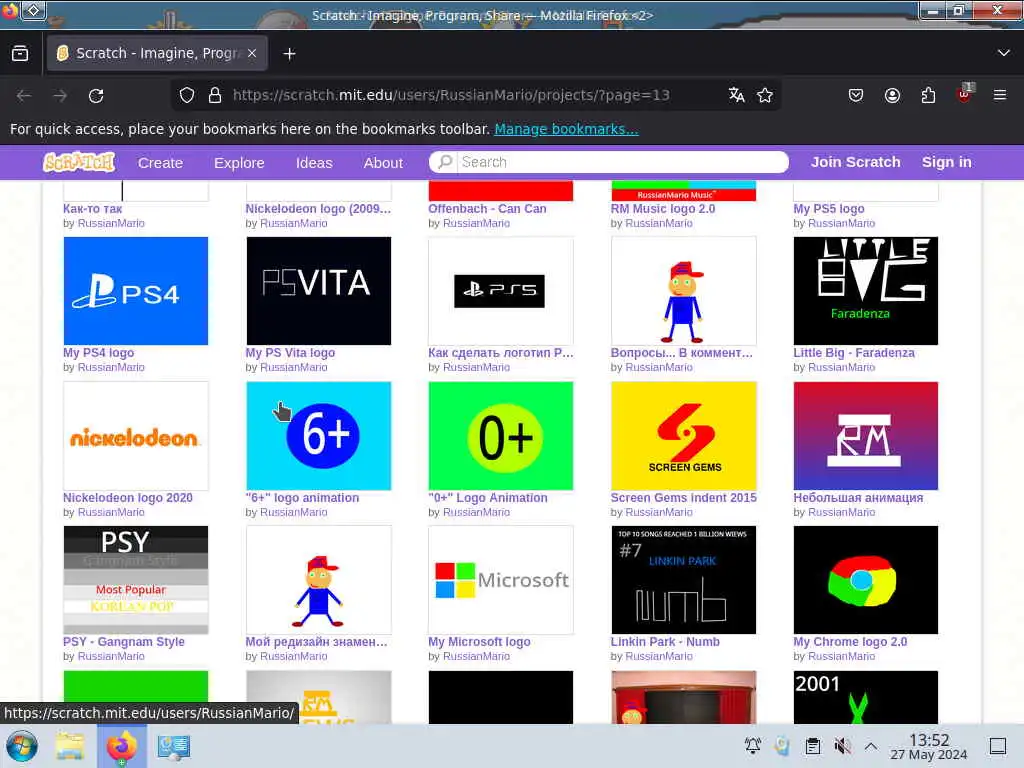Screen dimensions: 1024x768
Task: Open Firefox View recent browsing icon
Action: 20,54
